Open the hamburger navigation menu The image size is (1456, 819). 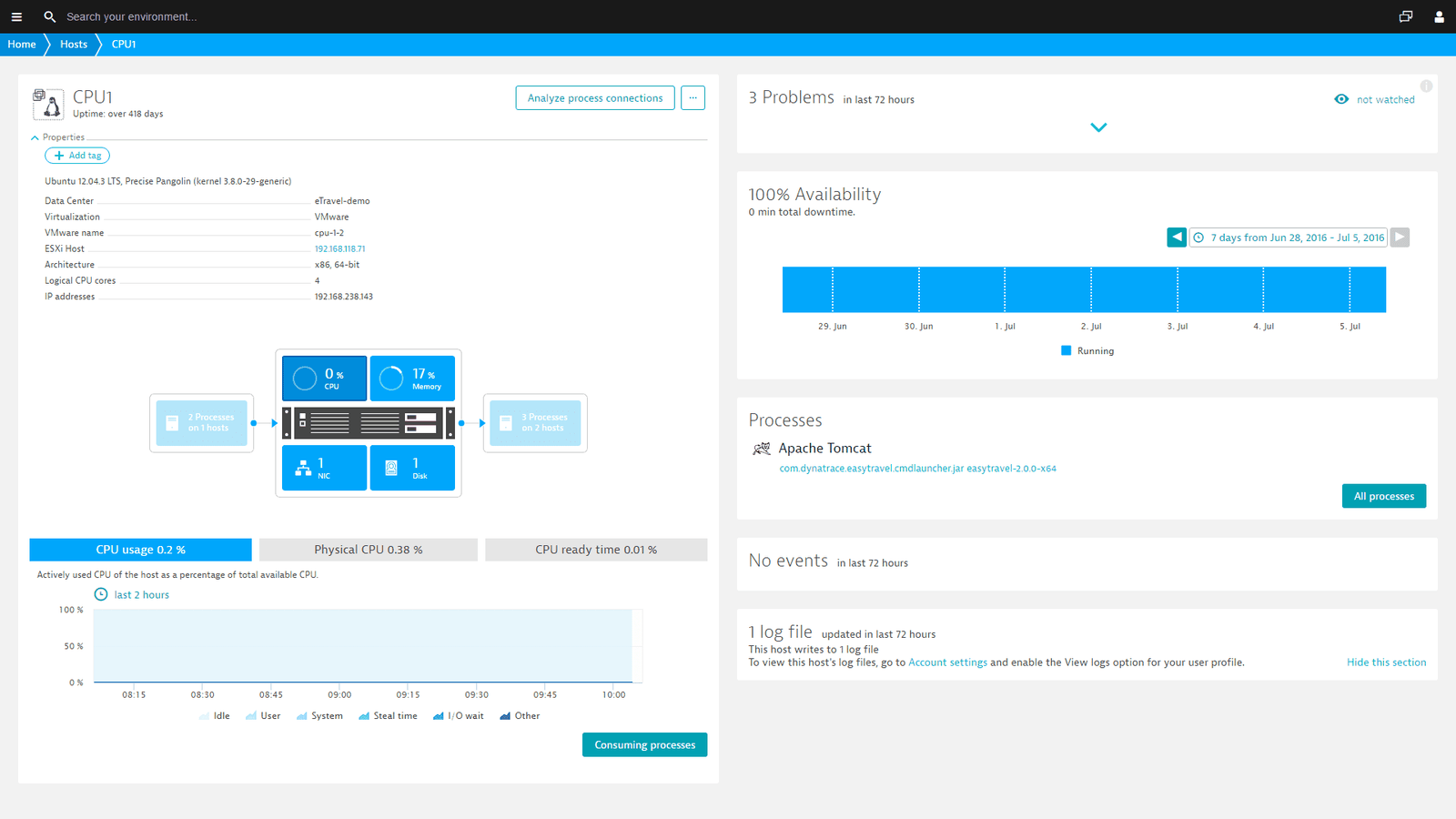point(16,16)
